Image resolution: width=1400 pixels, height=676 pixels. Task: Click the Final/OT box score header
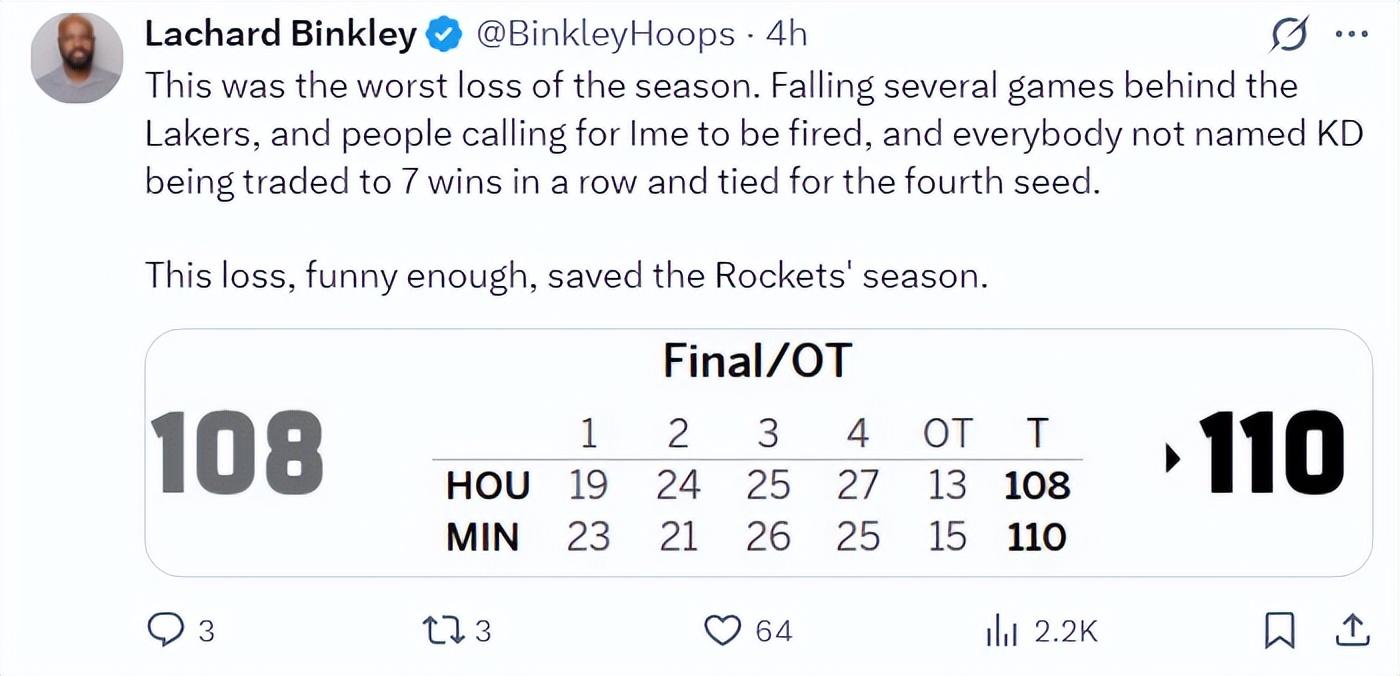pyautogui.click(x=757, y=359)
